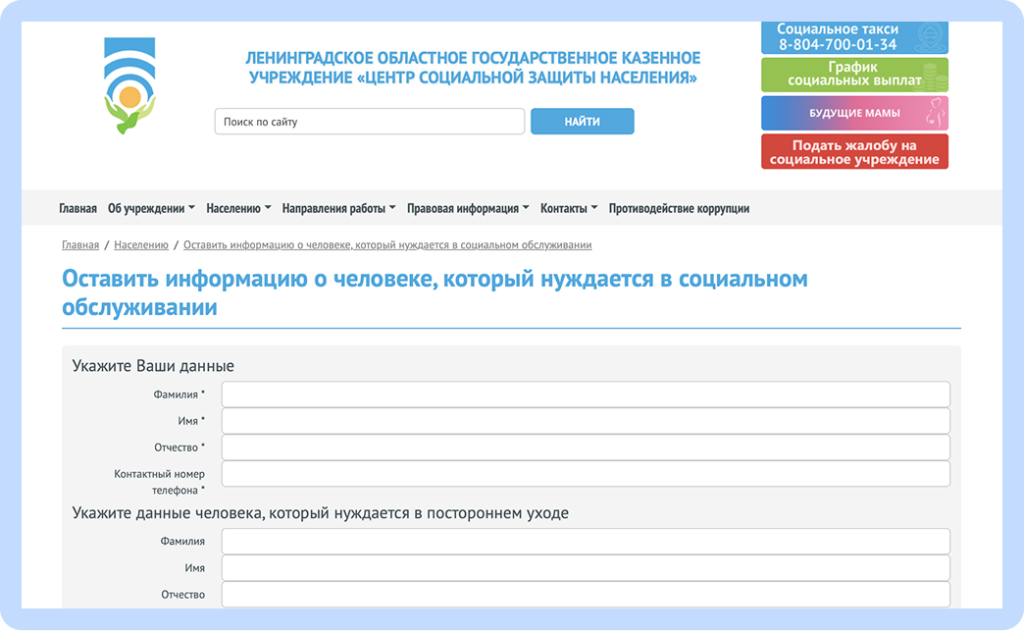Go to Главная in the navigation bar
This screenshot has height=631, width=1024.
pyautogui.click(x=78, y=208)
